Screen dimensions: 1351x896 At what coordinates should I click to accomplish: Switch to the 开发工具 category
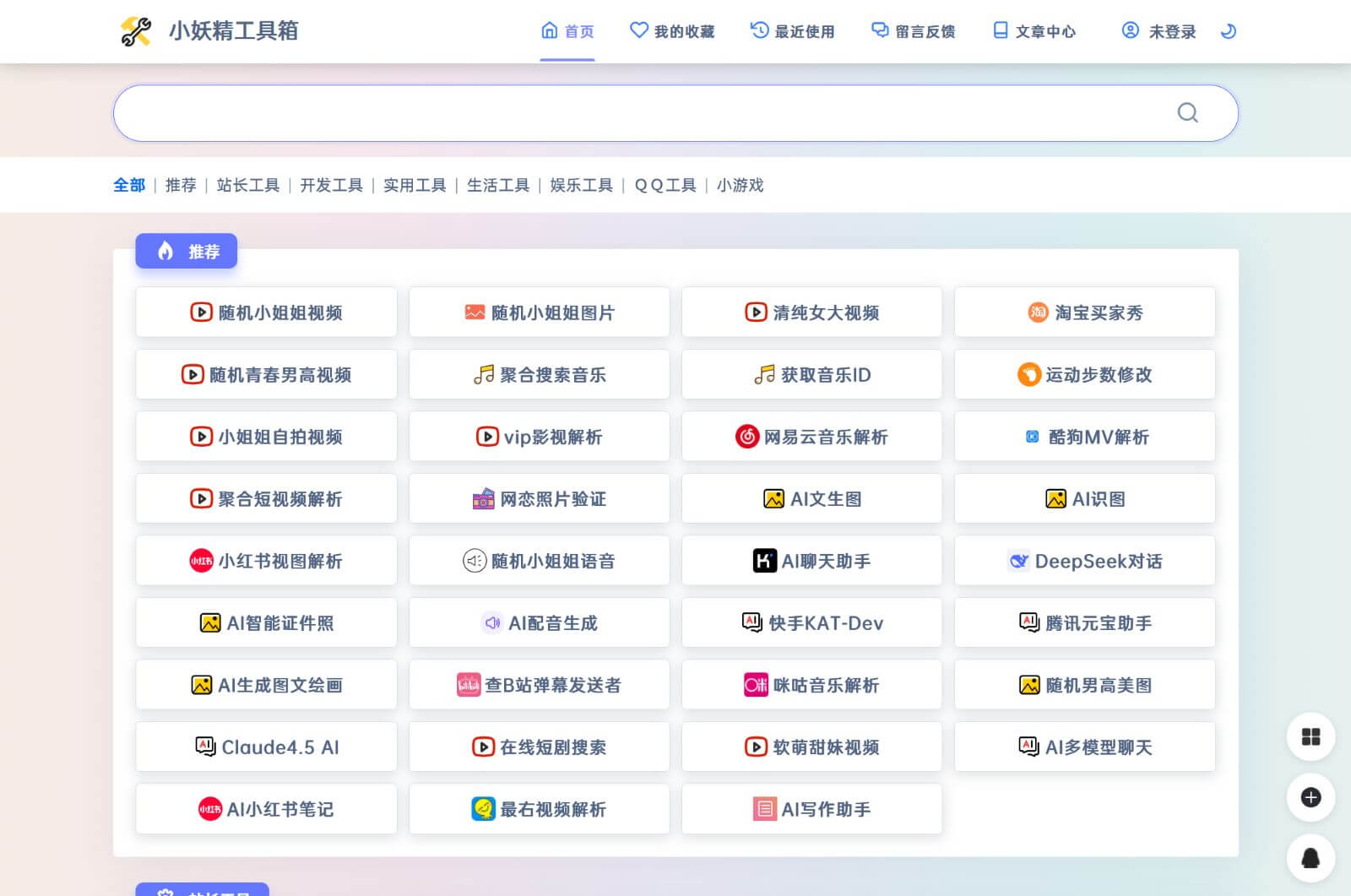[332, 185]
